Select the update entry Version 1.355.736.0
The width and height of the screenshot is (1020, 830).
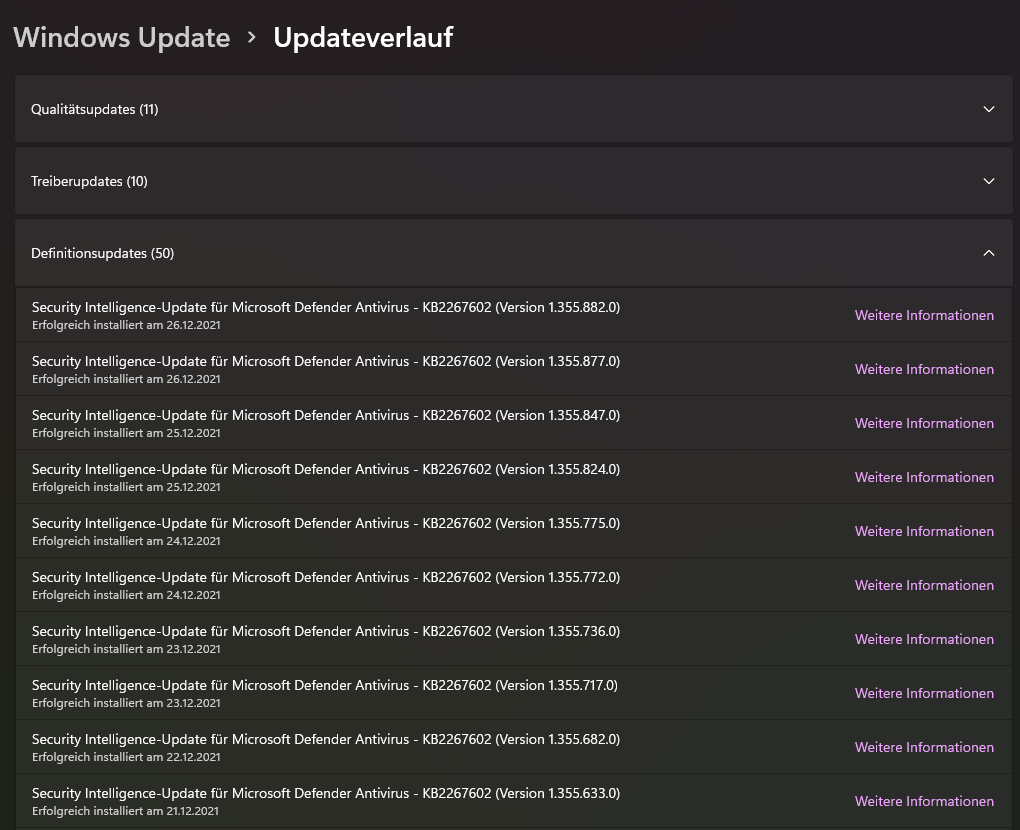tap(514, 639)
